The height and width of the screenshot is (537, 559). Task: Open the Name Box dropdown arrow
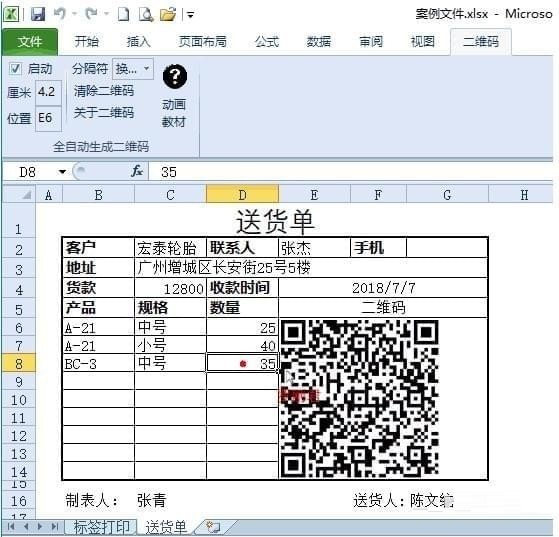tap(62, 172)
